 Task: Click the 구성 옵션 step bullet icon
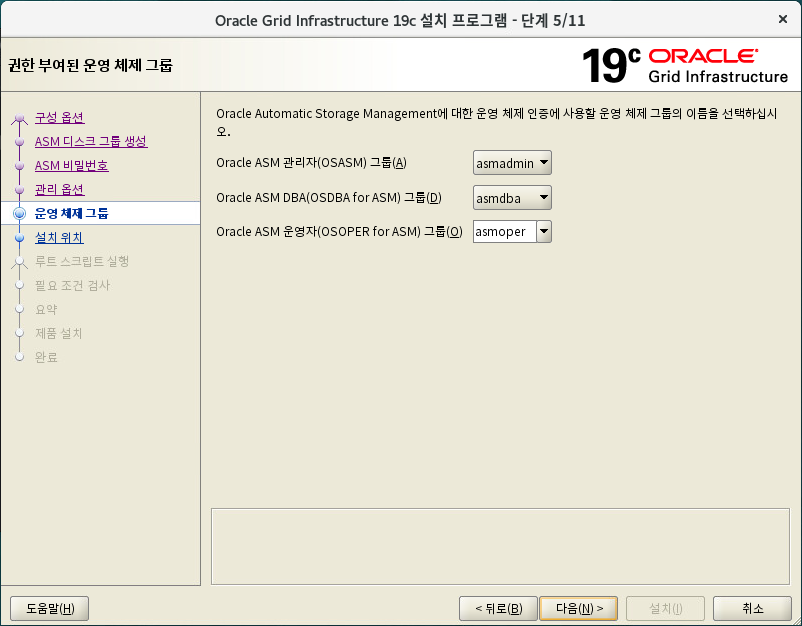click(19, 118)
